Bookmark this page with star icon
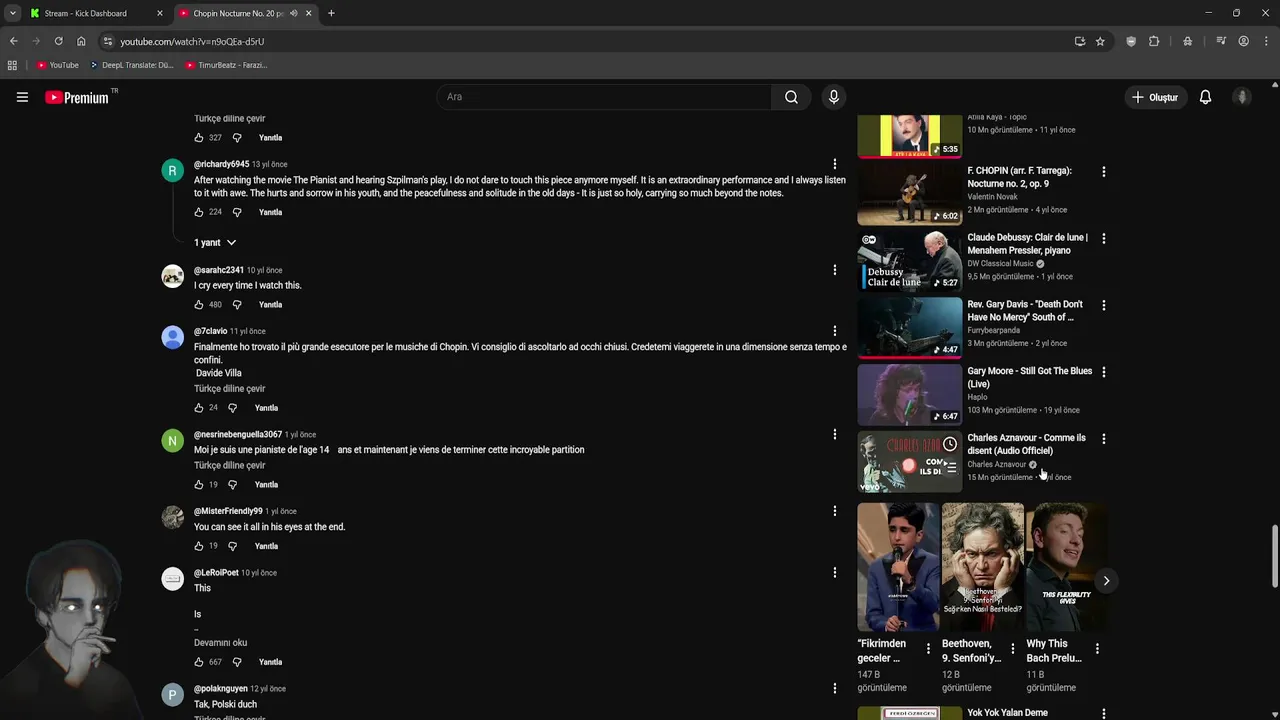The height and width of the screenshot is (720, 1280). coord(1100,41)
